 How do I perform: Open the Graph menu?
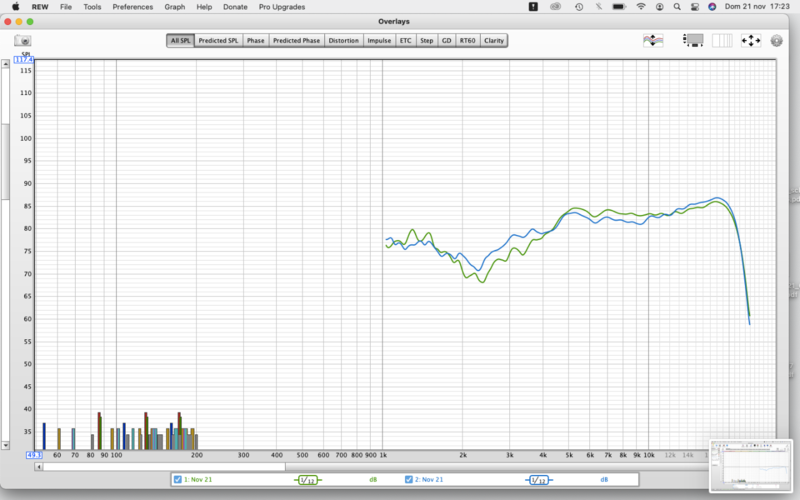(x=175, y=7)
